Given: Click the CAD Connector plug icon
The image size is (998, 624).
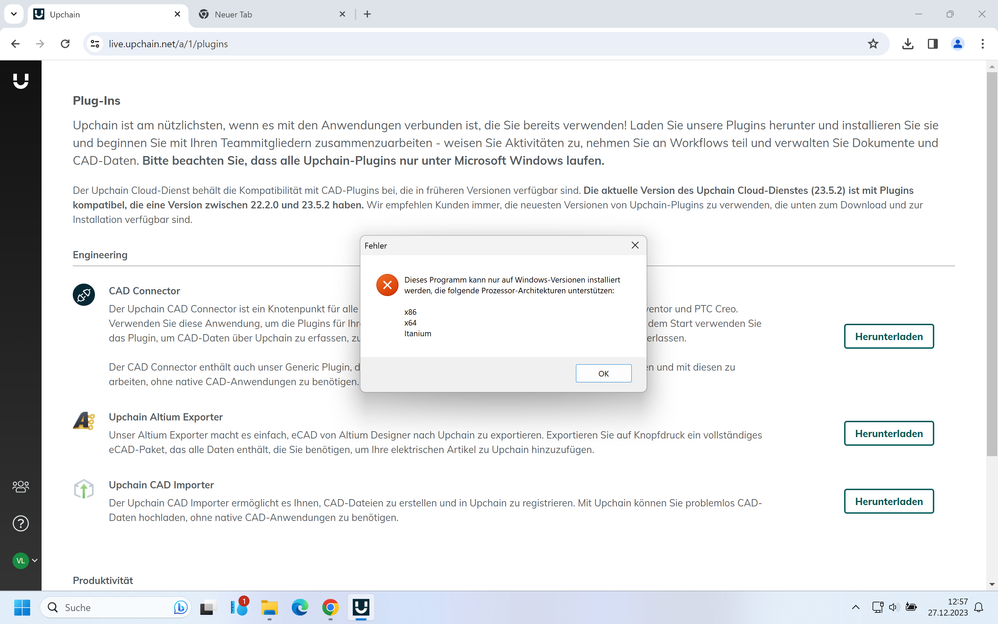Looking at the screenshot, I should 83,295.
